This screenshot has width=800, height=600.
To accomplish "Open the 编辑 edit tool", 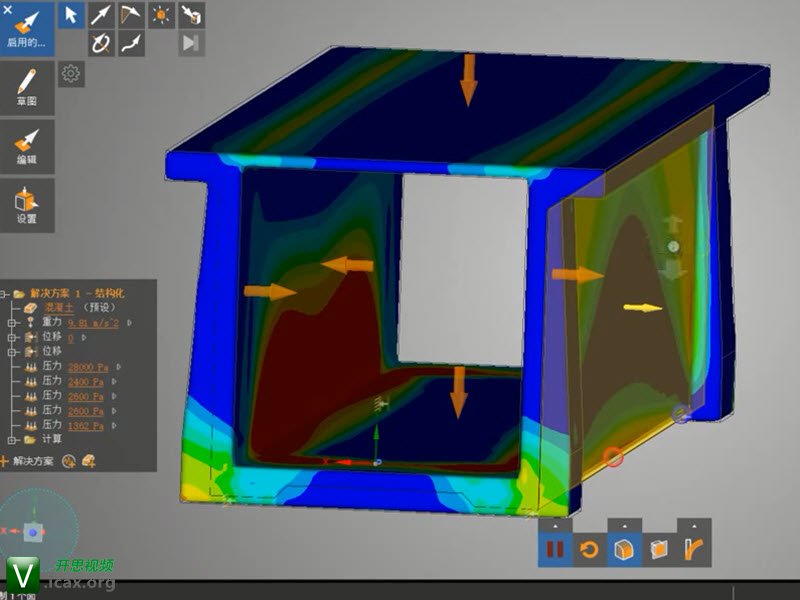I will [27, 145].
